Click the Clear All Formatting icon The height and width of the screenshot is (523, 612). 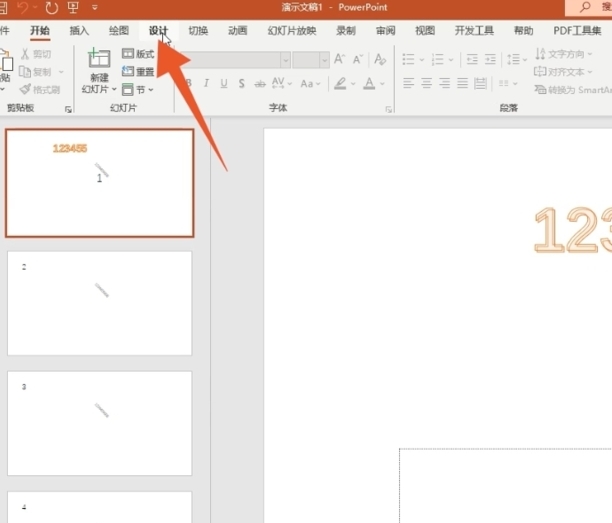point(380,59)
